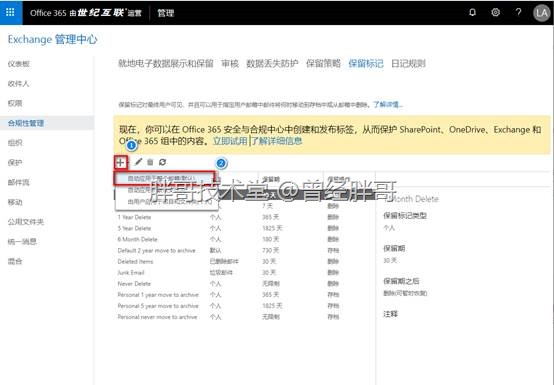Click 注释 label in details pane
The image size is (554, 385).
point(390,314)
